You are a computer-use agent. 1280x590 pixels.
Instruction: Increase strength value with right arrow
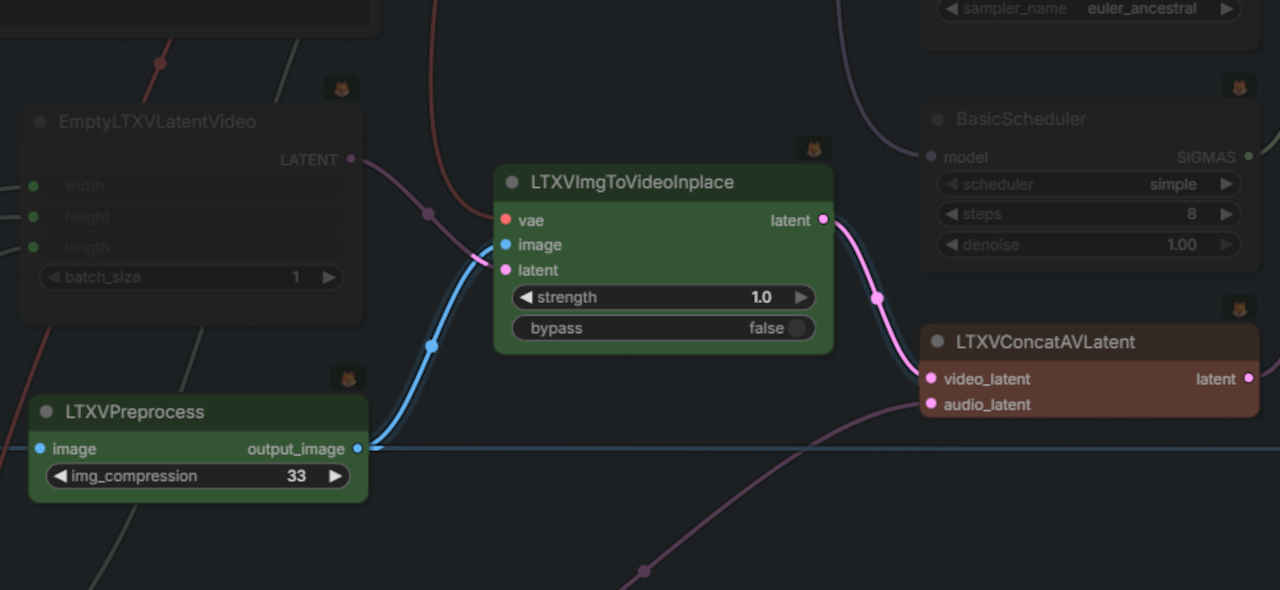800,297
